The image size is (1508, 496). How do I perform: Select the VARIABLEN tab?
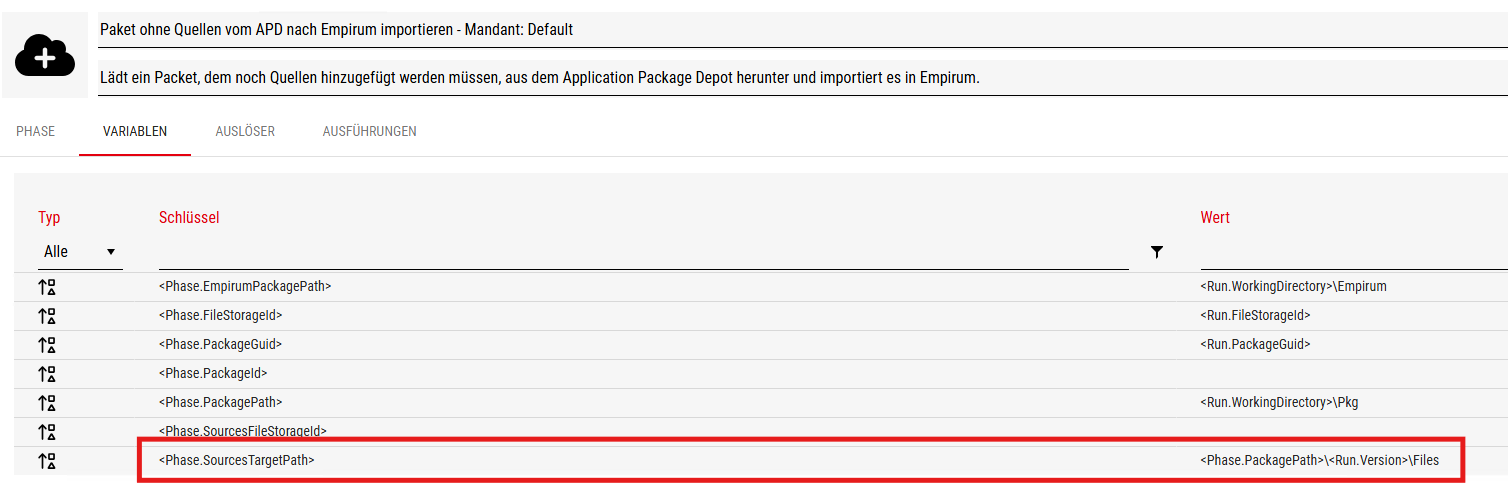point(135,131)
